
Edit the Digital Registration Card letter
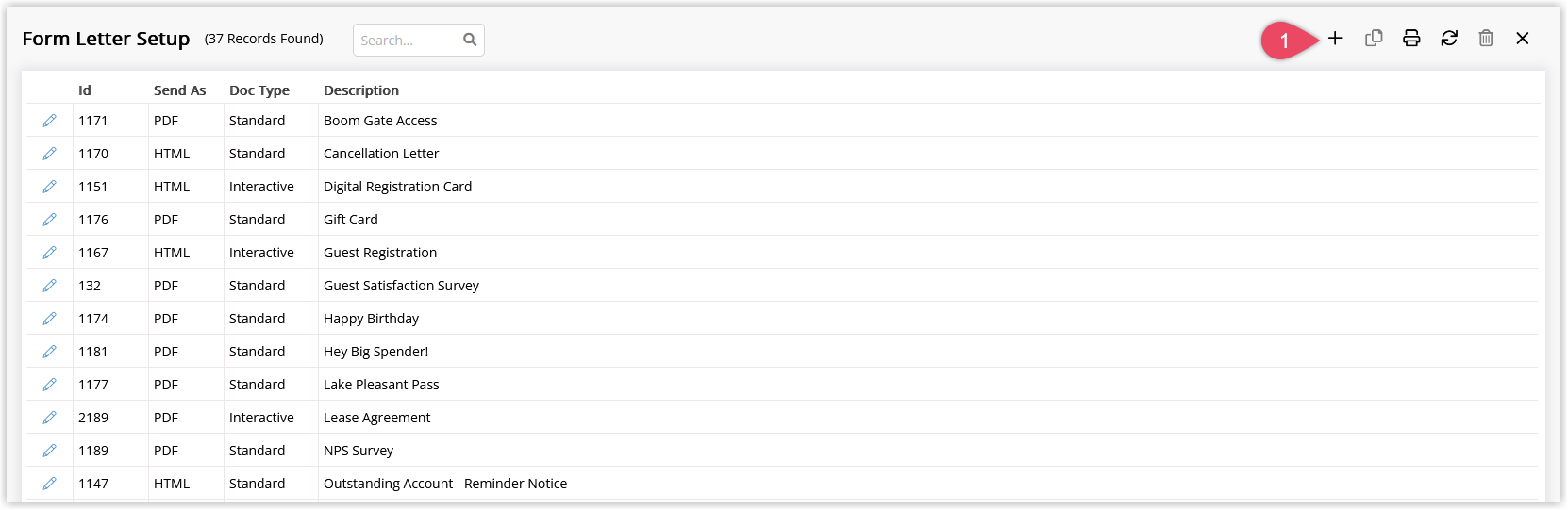click(49, 187)
